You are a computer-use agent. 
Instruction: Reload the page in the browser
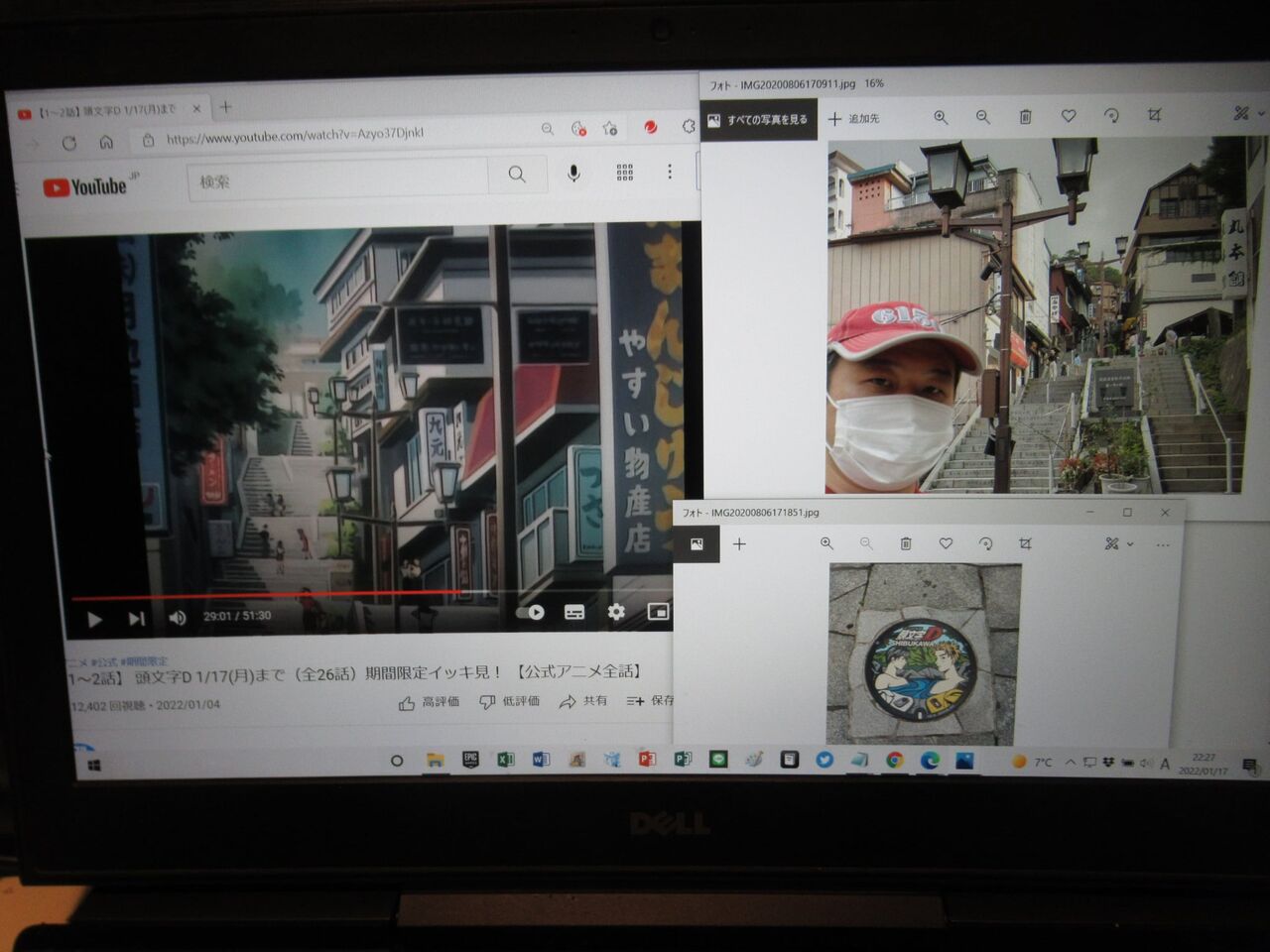(x=68, y=143)
